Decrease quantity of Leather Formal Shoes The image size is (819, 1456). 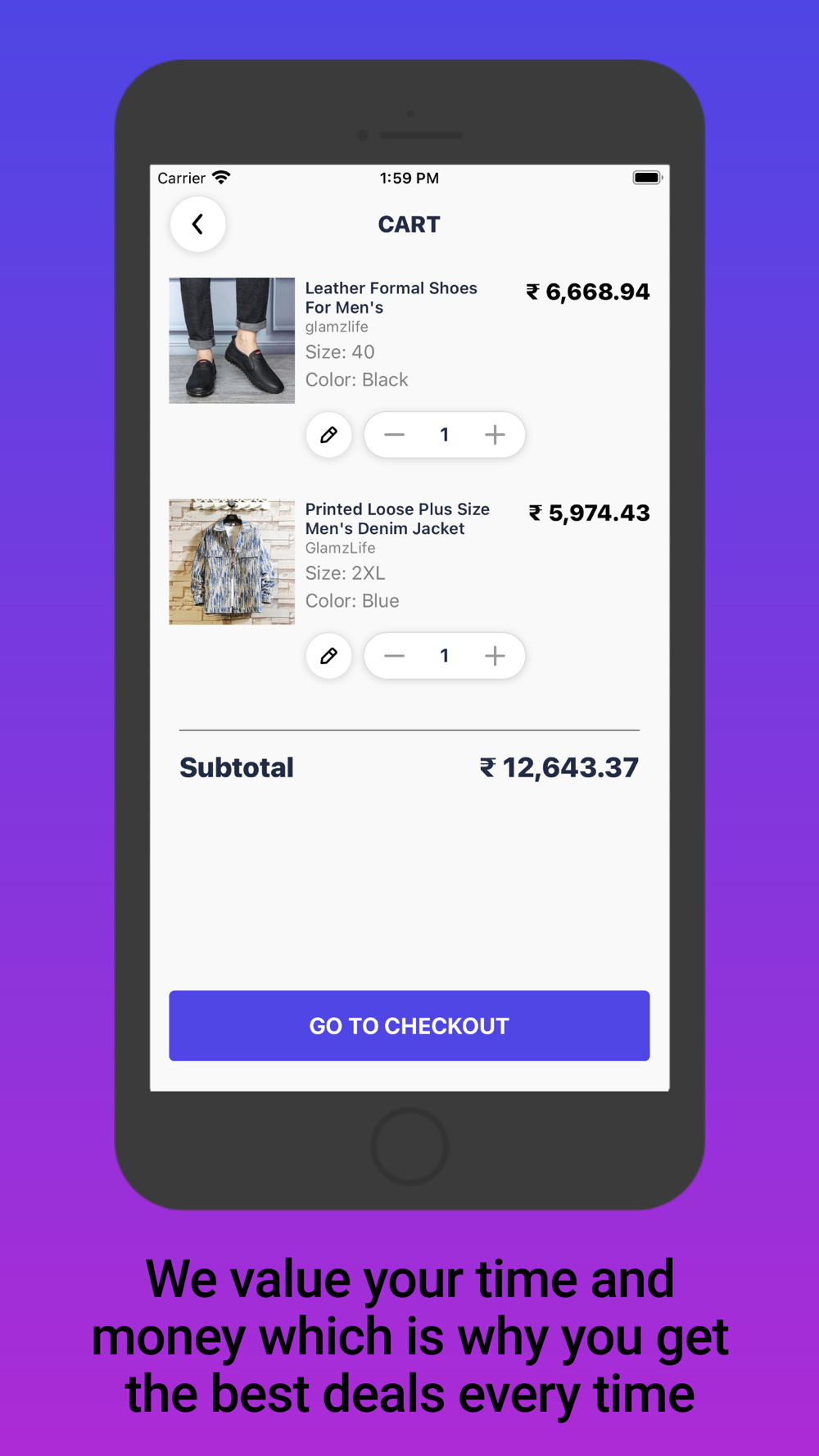coord(394,435)
